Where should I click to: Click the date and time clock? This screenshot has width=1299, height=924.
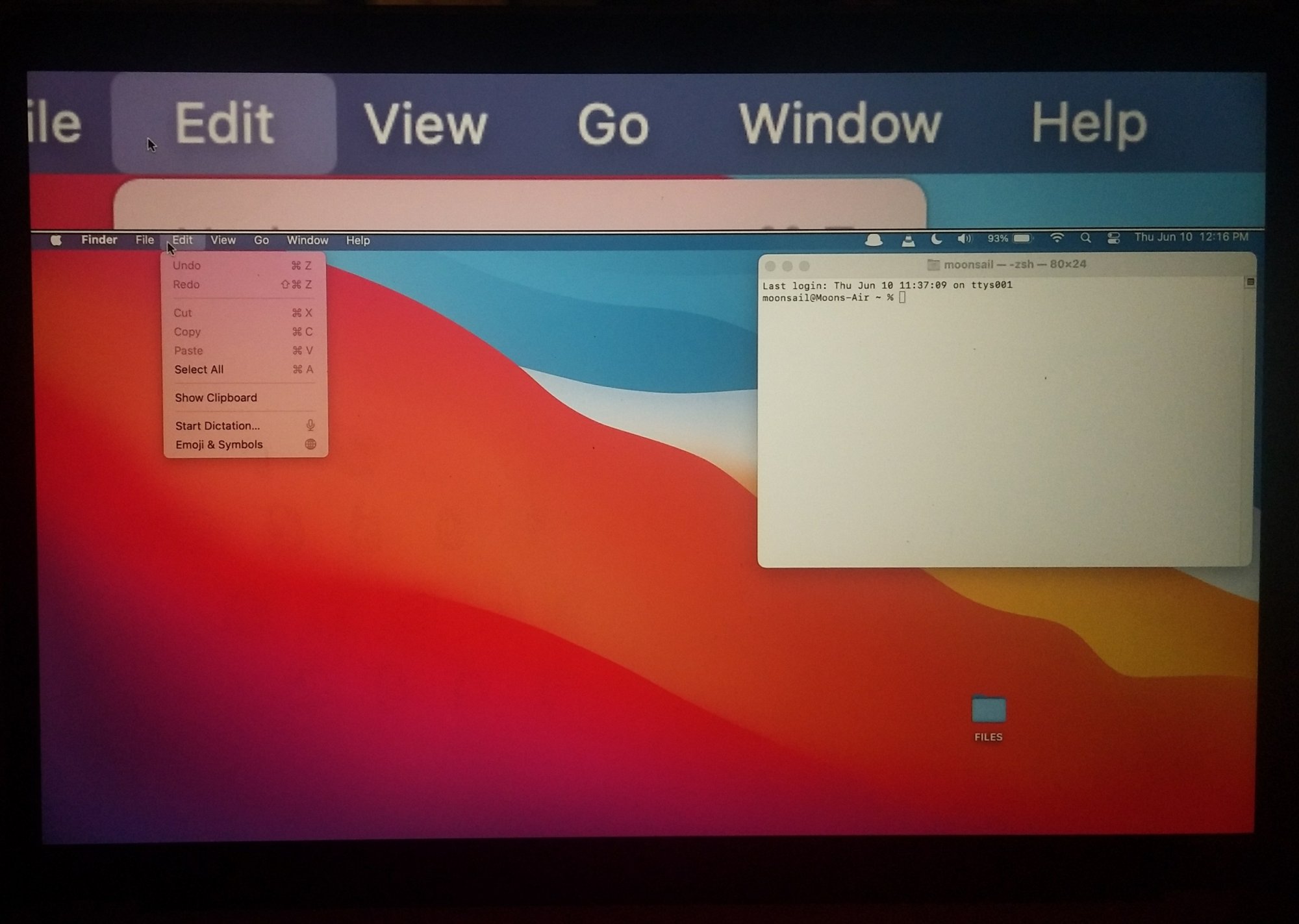(x=1191, y=237)
